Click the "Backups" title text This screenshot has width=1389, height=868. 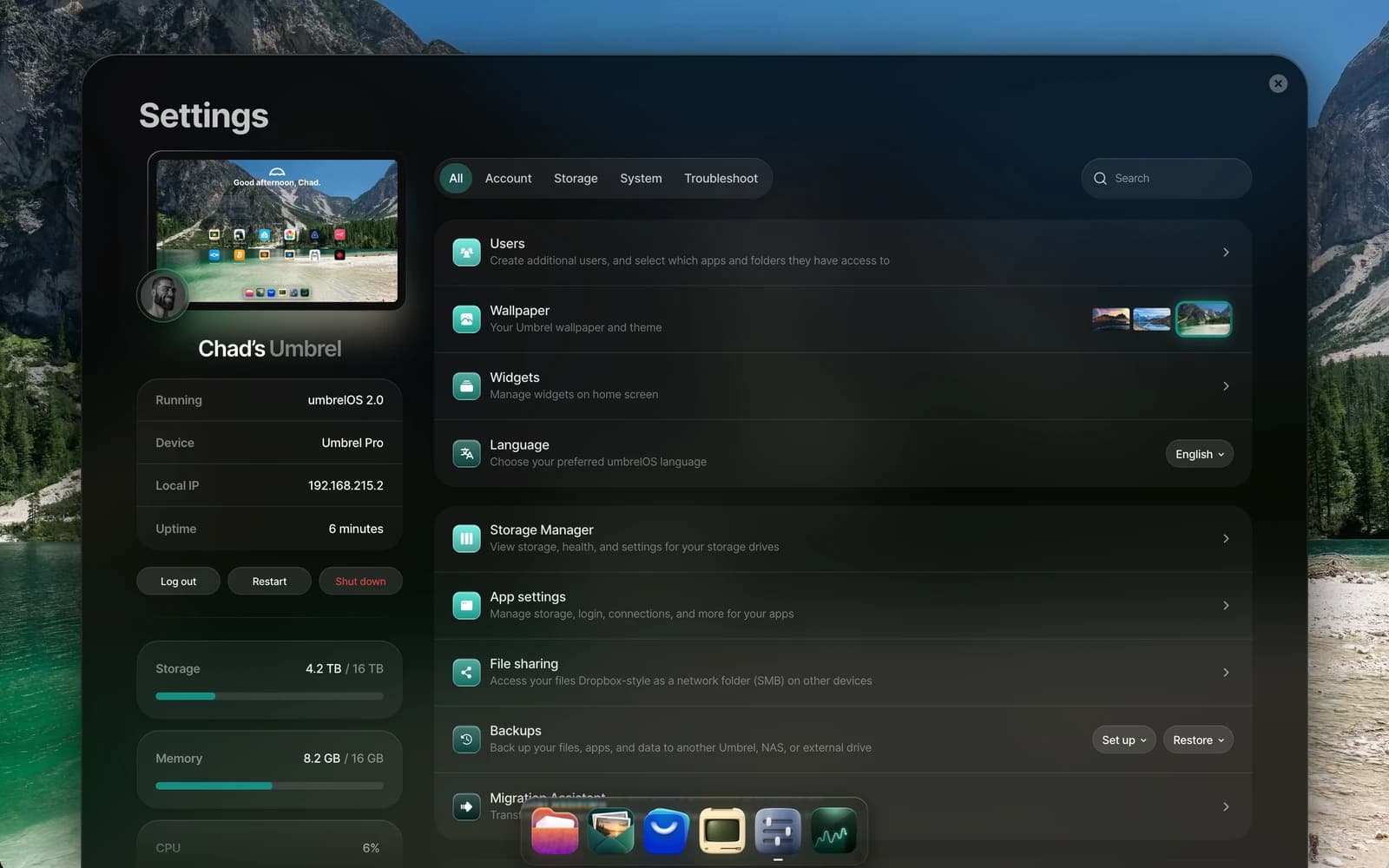pyautogui.click(x=516, y=731)
